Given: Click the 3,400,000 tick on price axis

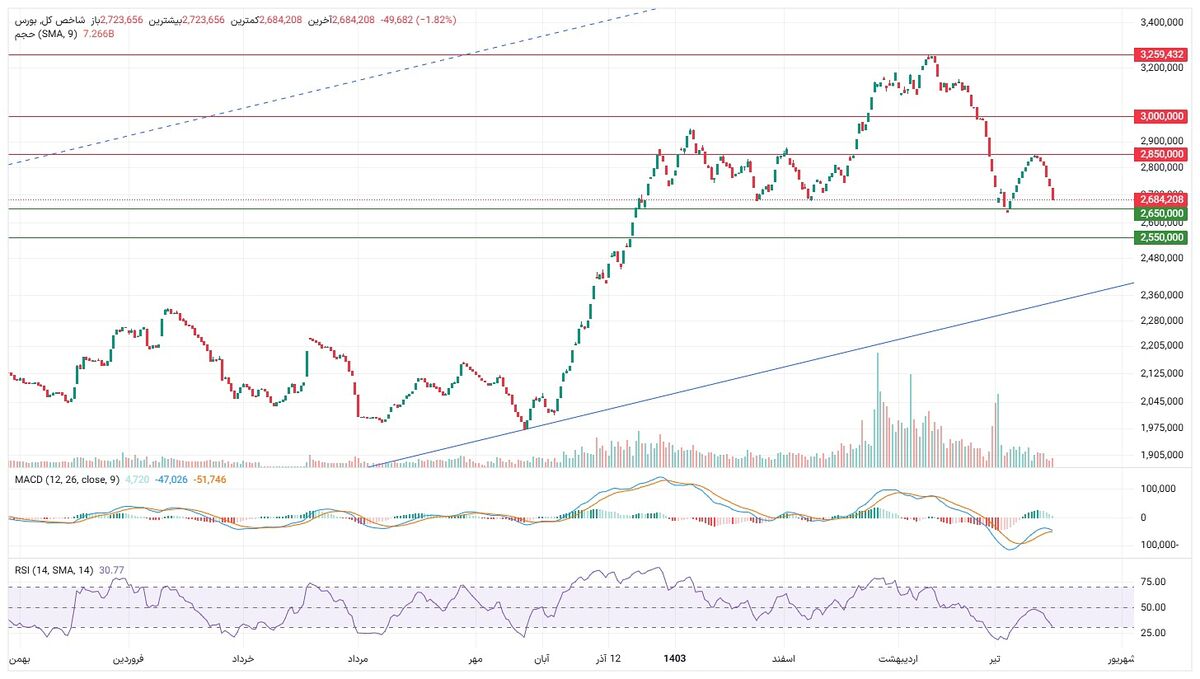Looking at the screenshot, I should 1162,22.
